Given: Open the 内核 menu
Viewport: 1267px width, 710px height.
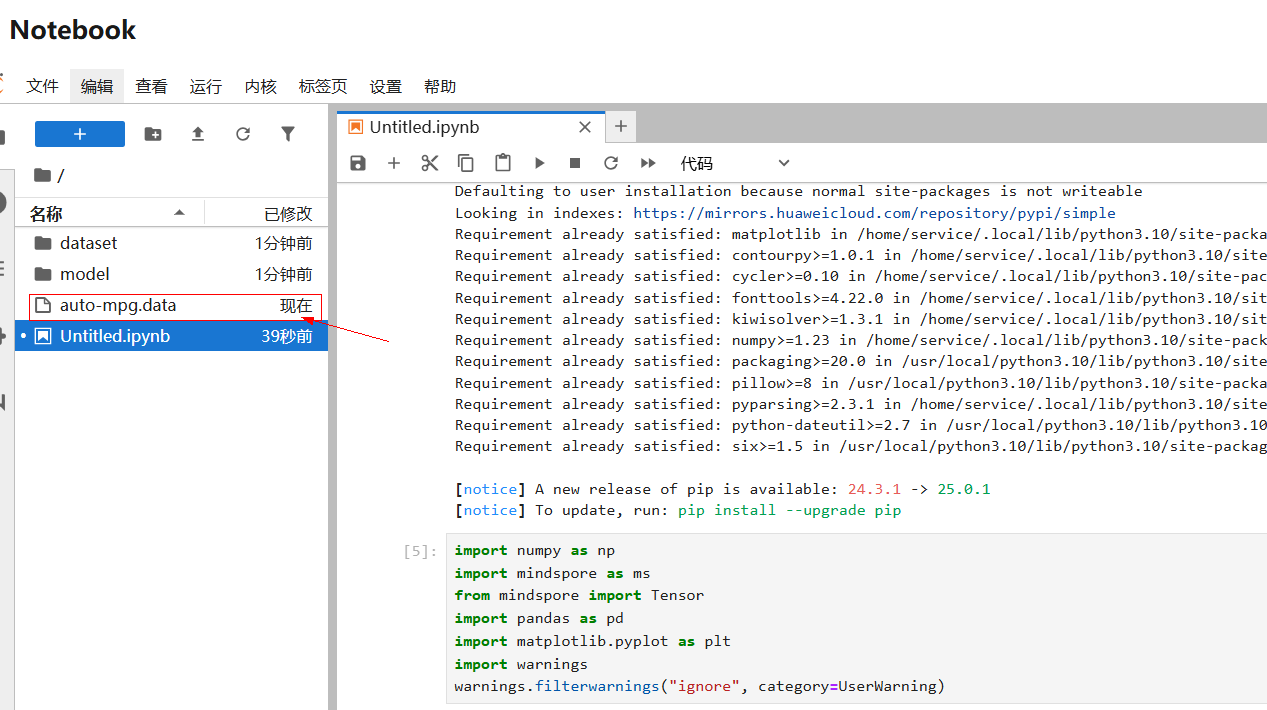Looking at the screenshot, I should (x=260, y=87).
